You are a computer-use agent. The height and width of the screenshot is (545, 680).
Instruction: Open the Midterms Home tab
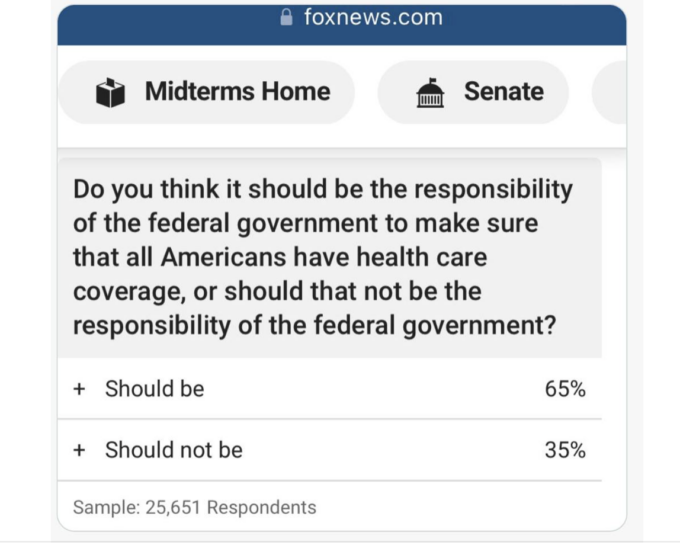[x=207, y=92]
